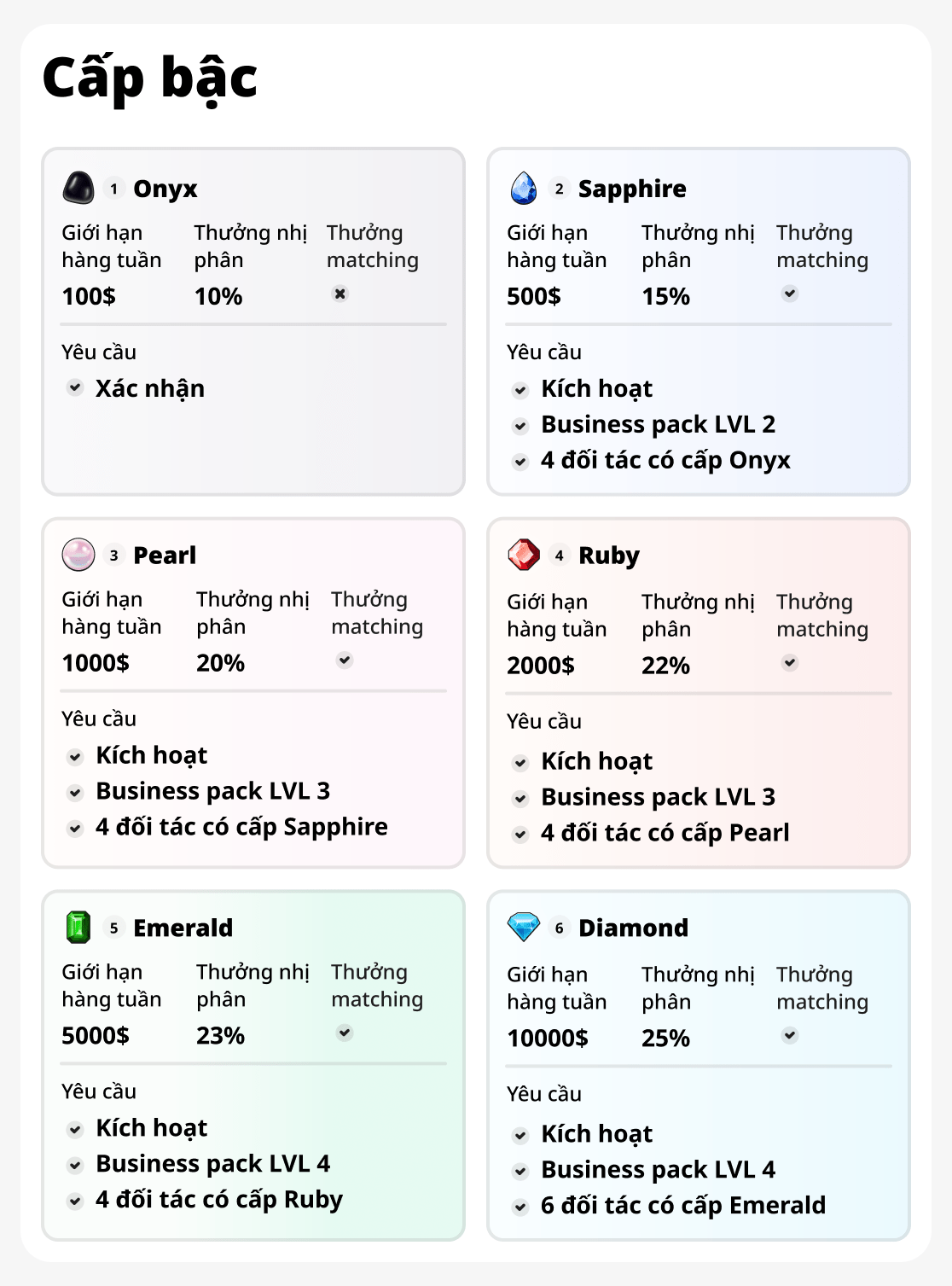Click the black Onyx gem icon
952x1286 pixels.
(78, 188)
